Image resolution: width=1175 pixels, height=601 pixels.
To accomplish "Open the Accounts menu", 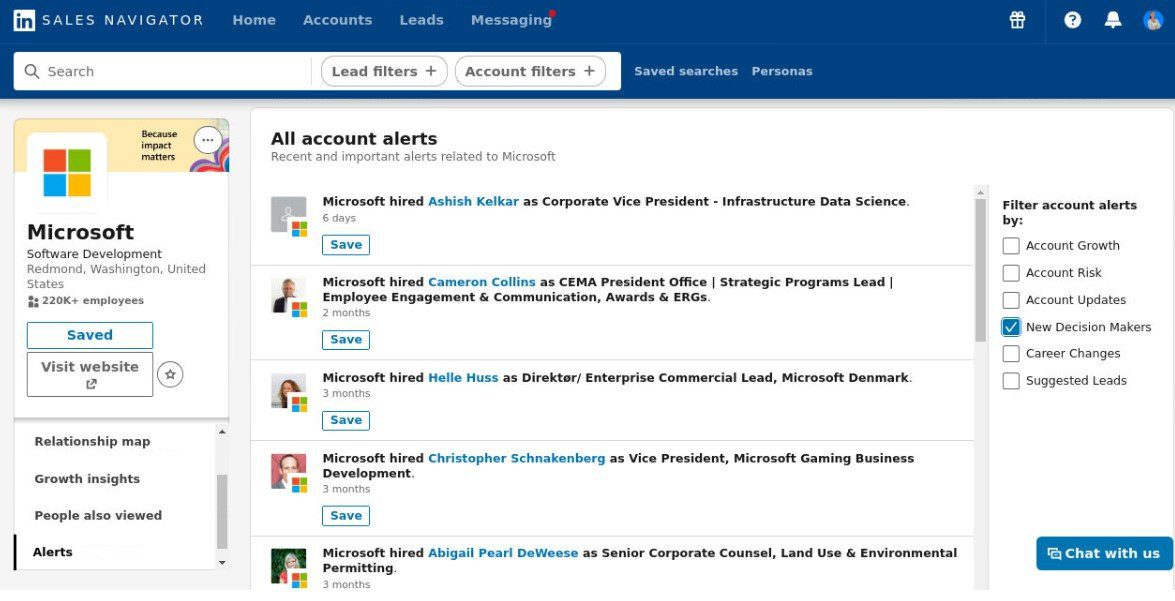I will point(337,20).
